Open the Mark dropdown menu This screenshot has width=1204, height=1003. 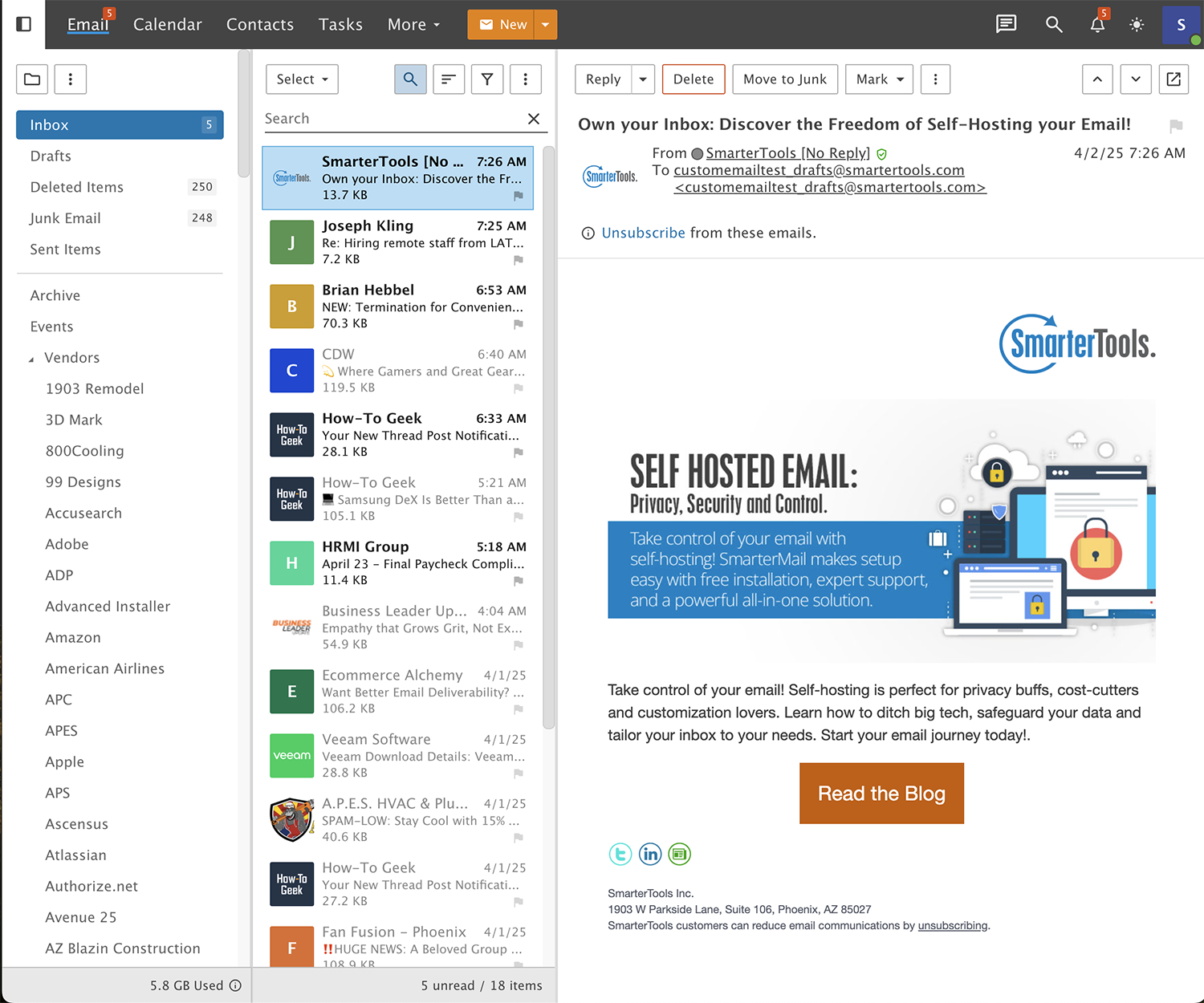tap(879, 79)
